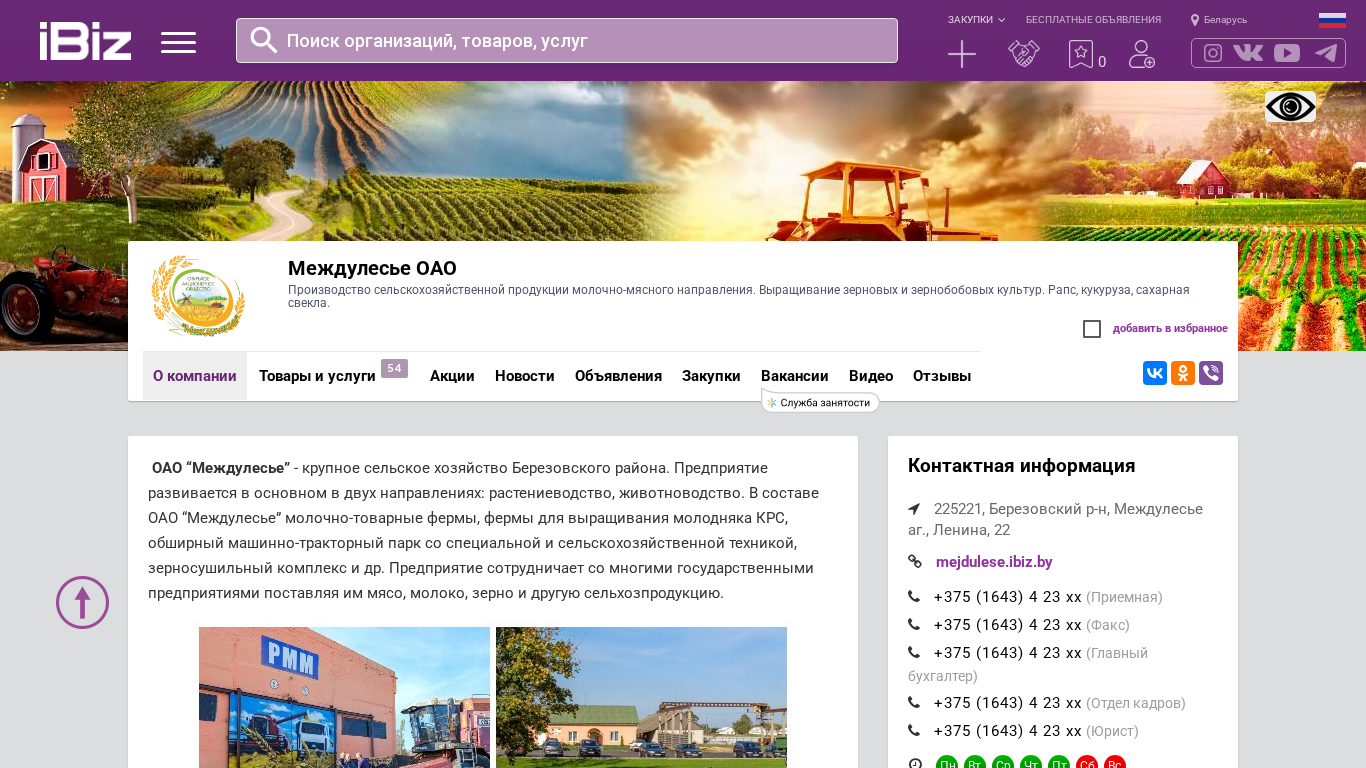
Task: Open mejdulese.ibiz.by website link
Action: [x=994, y=562]
